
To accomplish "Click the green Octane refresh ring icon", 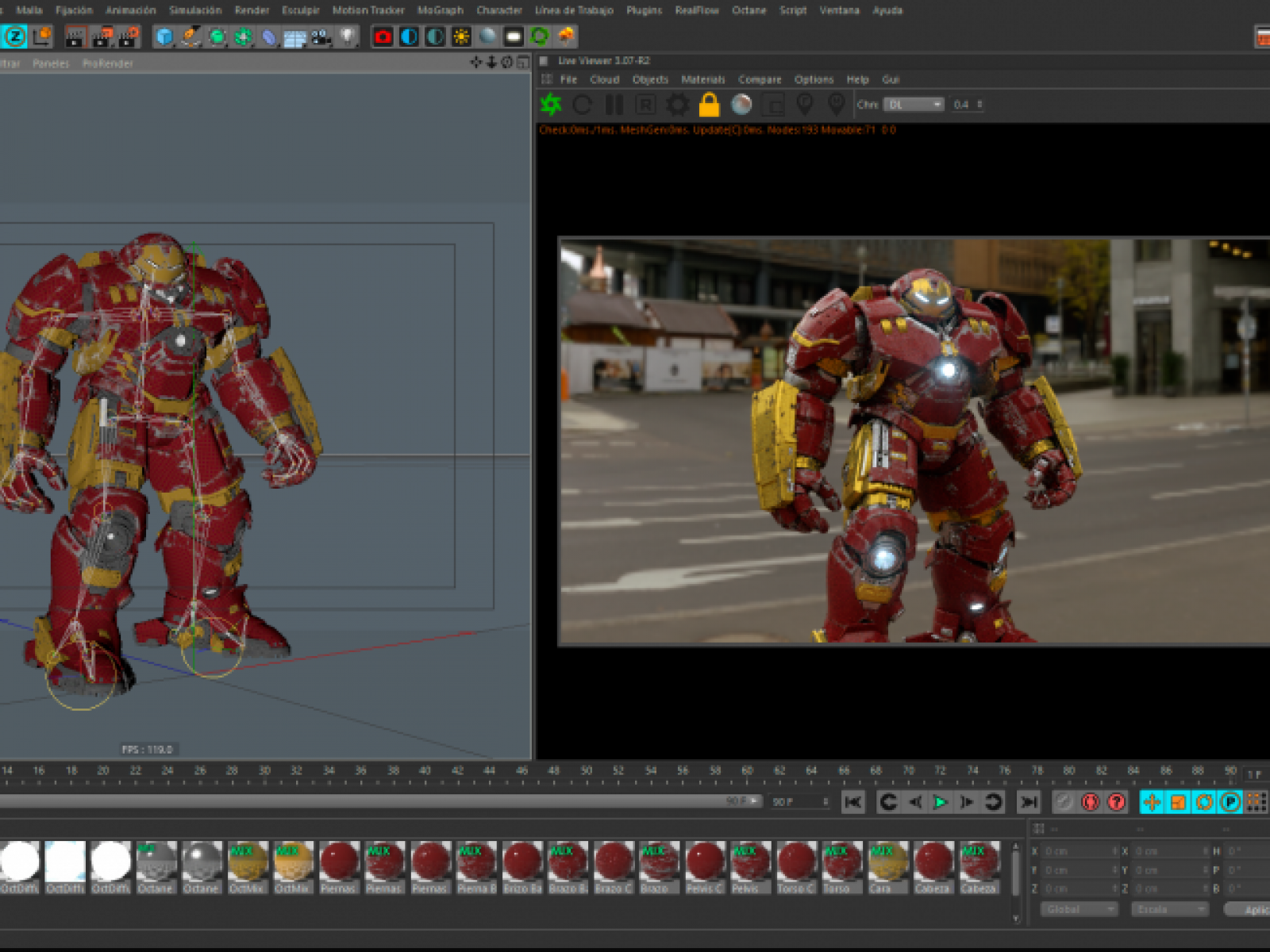I will (540, 36).
